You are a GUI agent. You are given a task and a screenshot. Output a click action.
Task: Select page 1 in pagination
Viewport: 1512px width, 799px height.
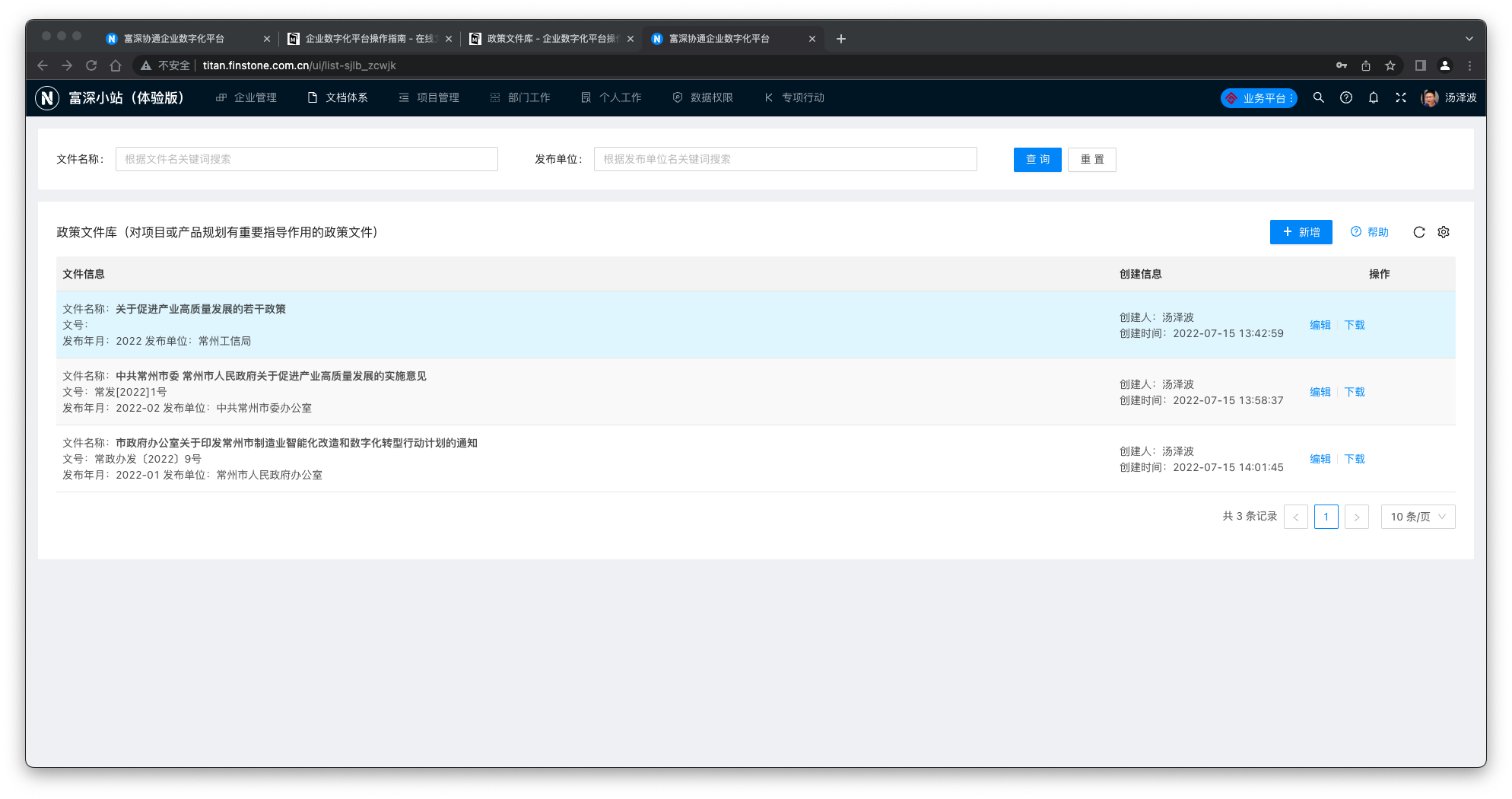[x=1326, y=517]
